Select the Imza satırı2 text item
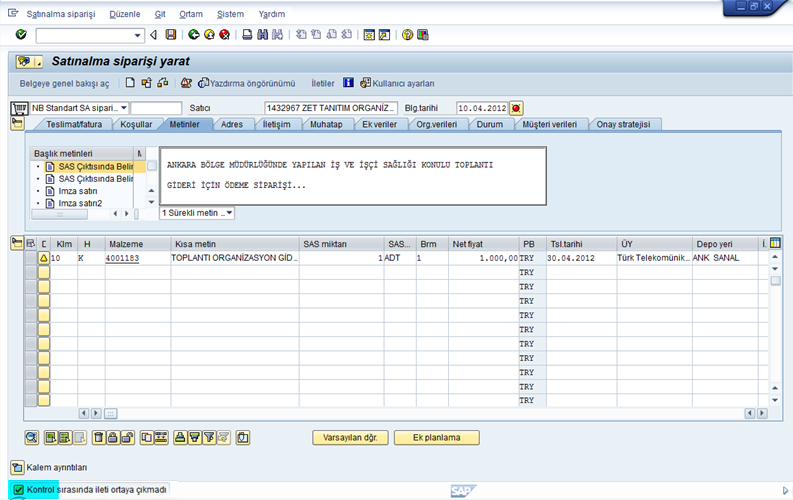Screen dimensions: 793x500 pyautogui.click(x=80, y=203)
